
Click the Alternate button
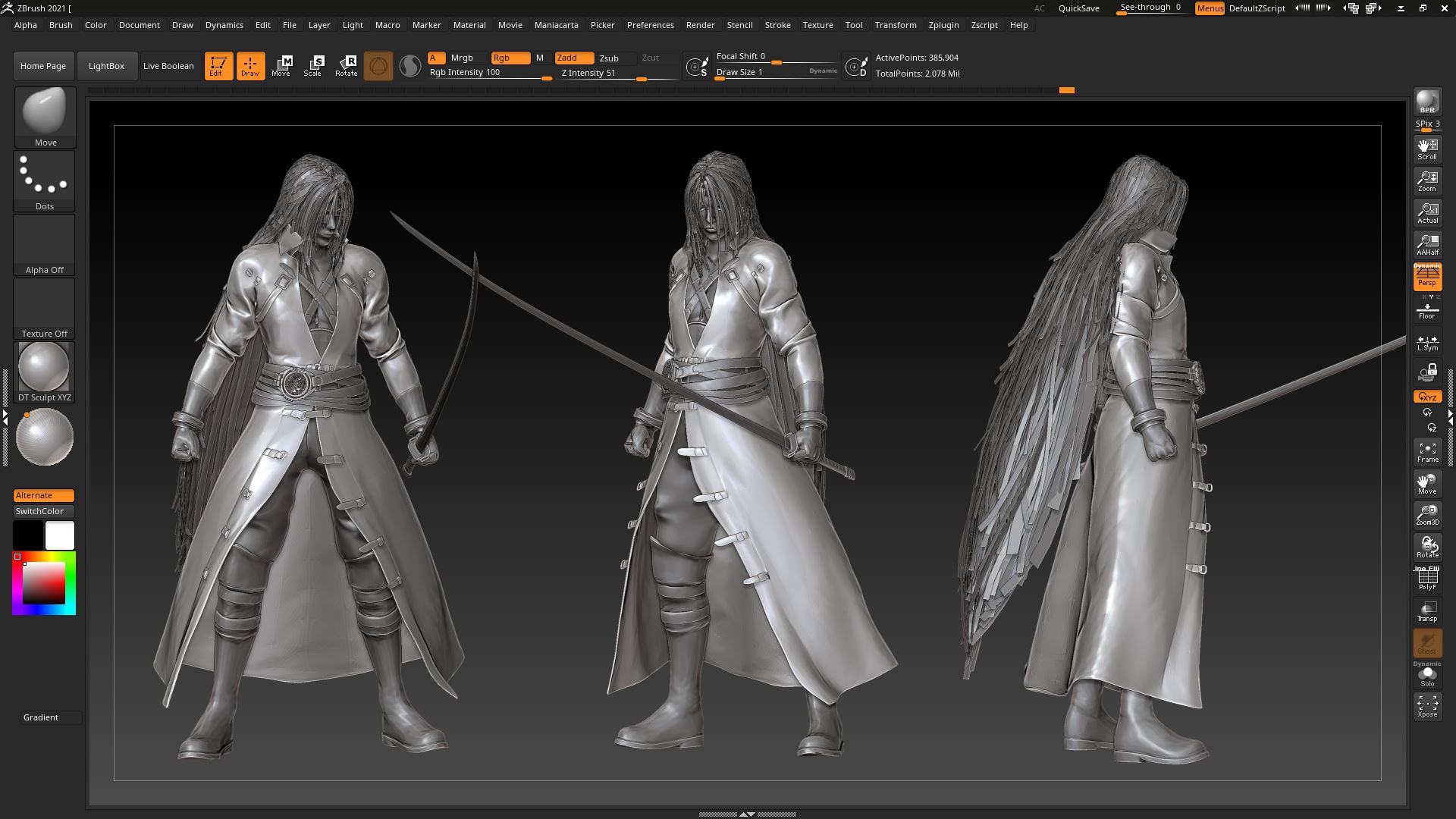point(43,495)
